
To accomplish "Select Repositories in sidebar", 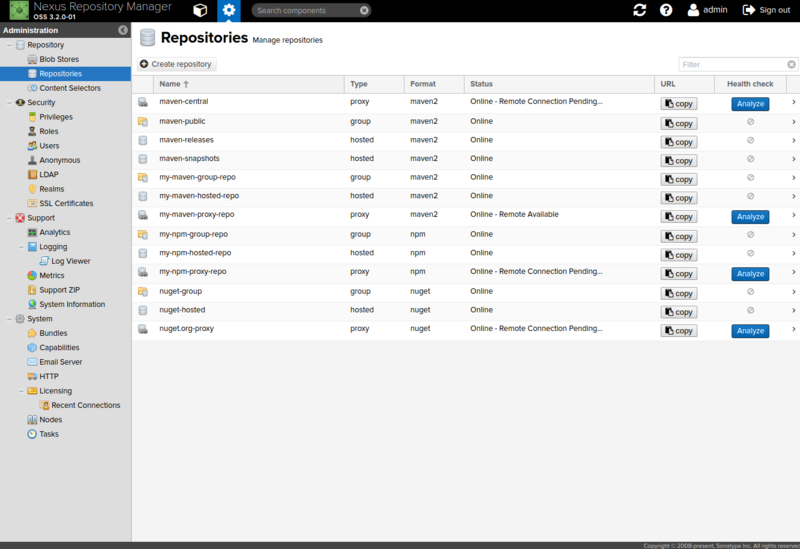I will point(65,73).
